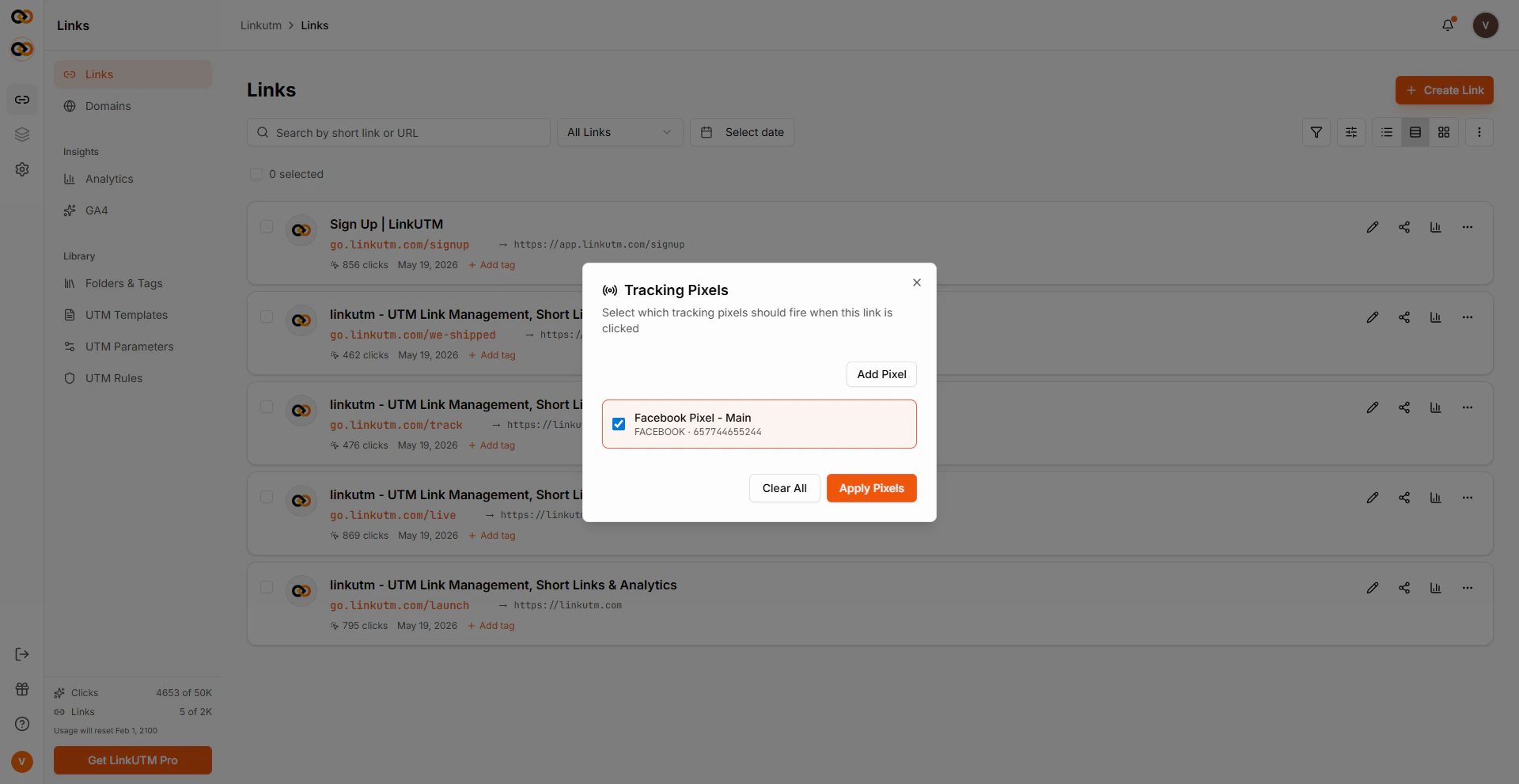Open the display settings sliders icon

tap(1351, 132)
